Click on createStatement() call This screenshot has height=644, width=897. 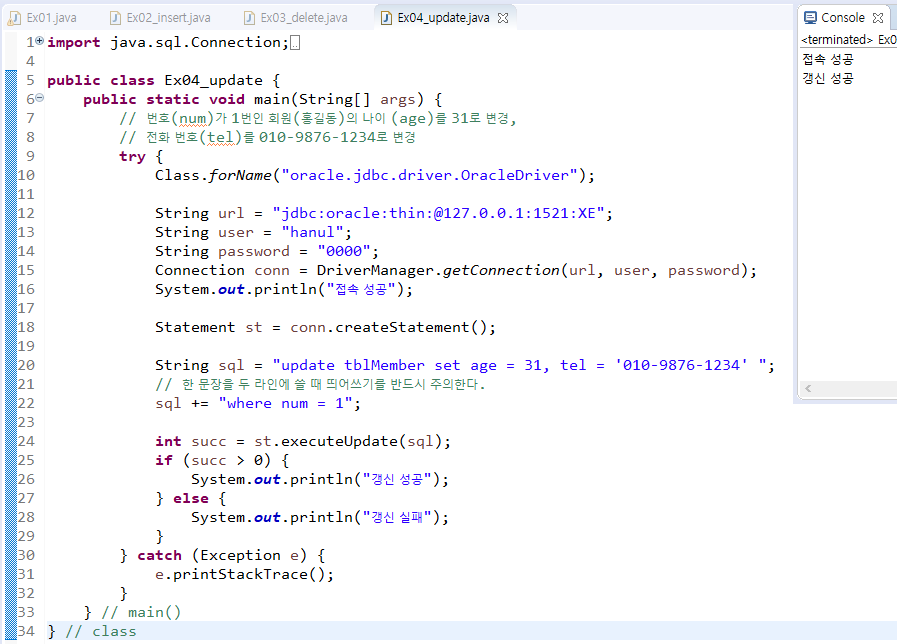(410, 327)
